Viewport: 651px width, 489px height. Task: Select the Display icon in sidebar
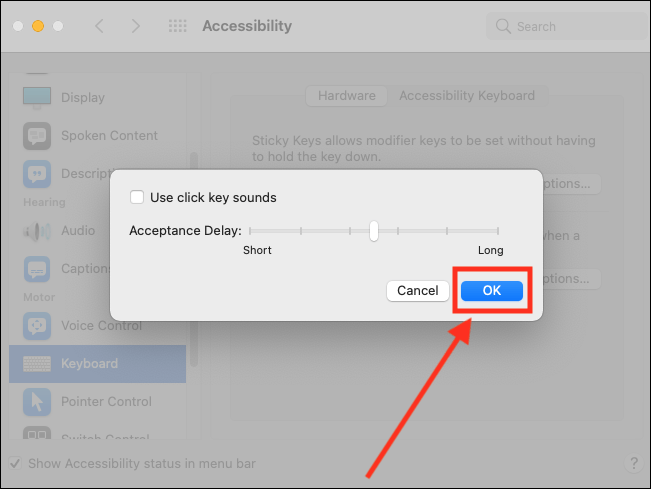coord(37,98)
